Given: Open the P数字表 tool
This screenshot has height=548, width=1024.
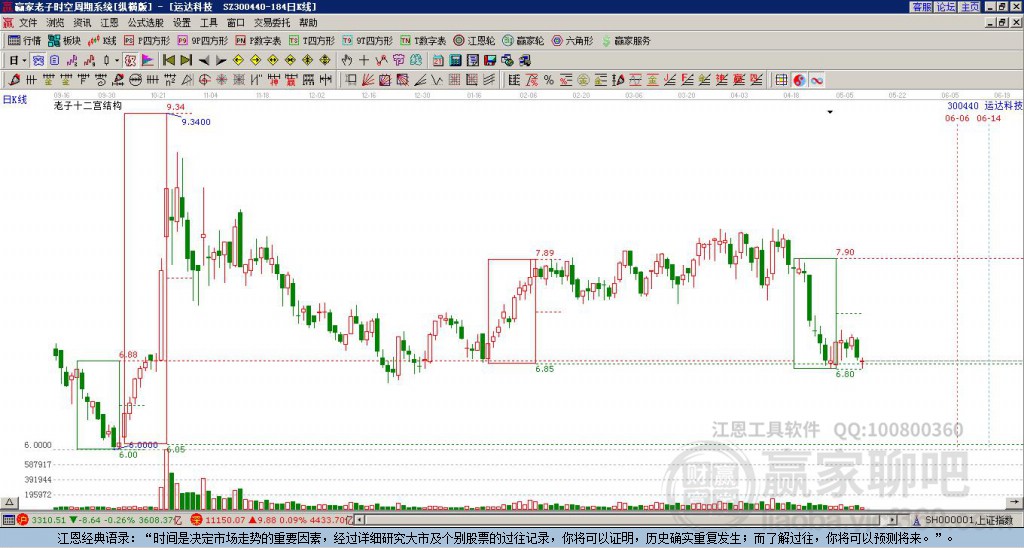Looking at the screenshot, I should point(258,40).
